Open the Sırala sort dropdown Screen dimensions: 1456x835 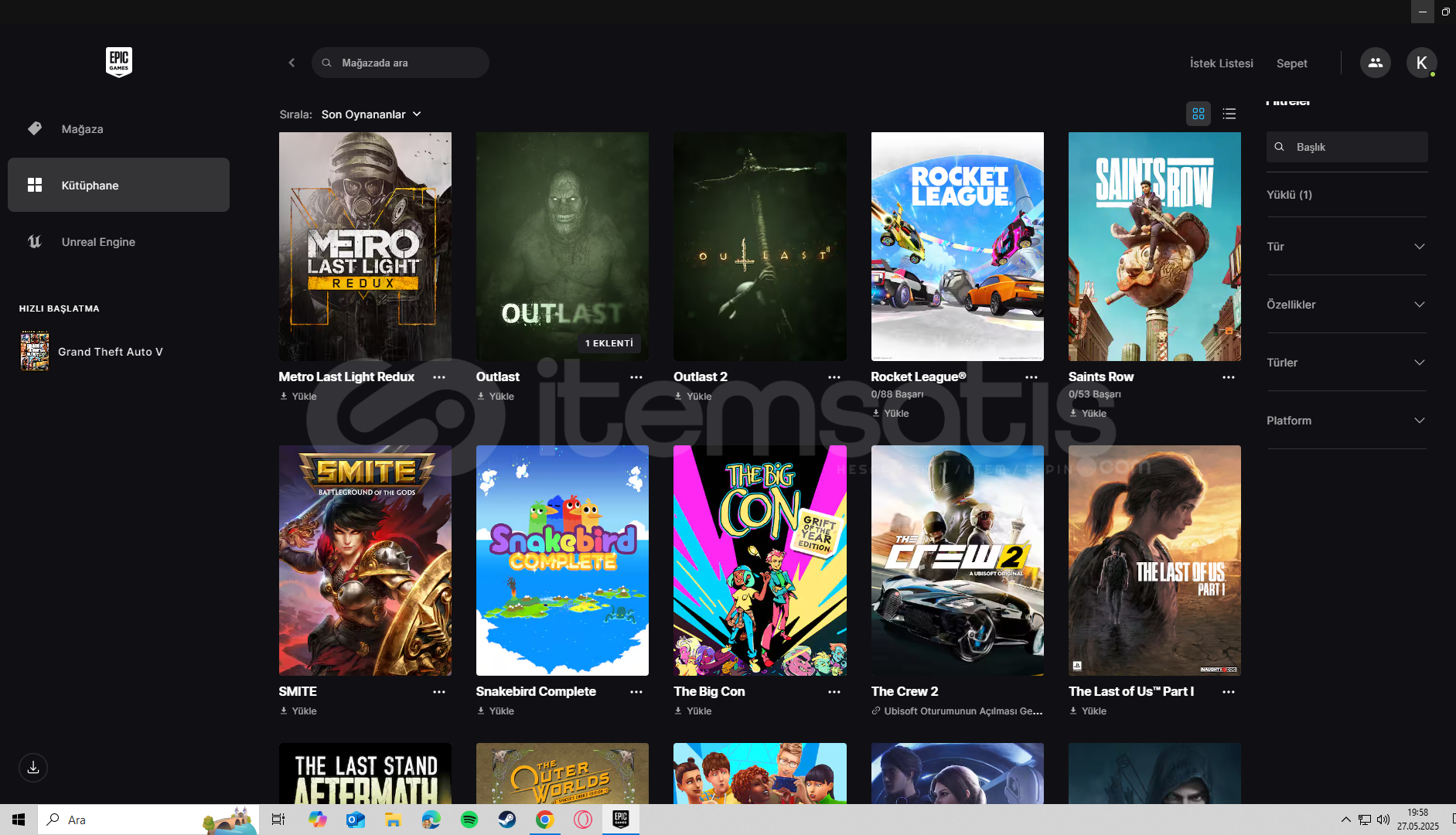[x=371, y=114]
